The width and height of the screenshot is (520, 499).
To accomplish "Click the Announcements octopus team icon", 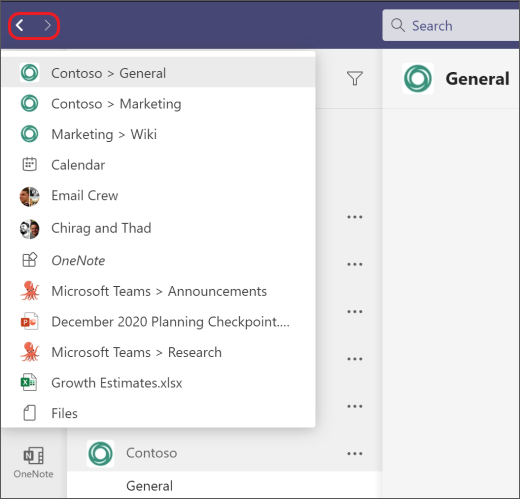I will (30, 291).
